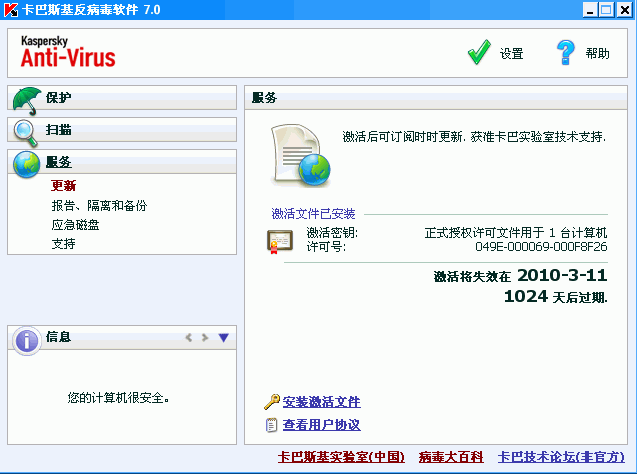Open the 病毒大百科 link
Viewport: 637px width, 474px height.
click(x=451, y=457)
